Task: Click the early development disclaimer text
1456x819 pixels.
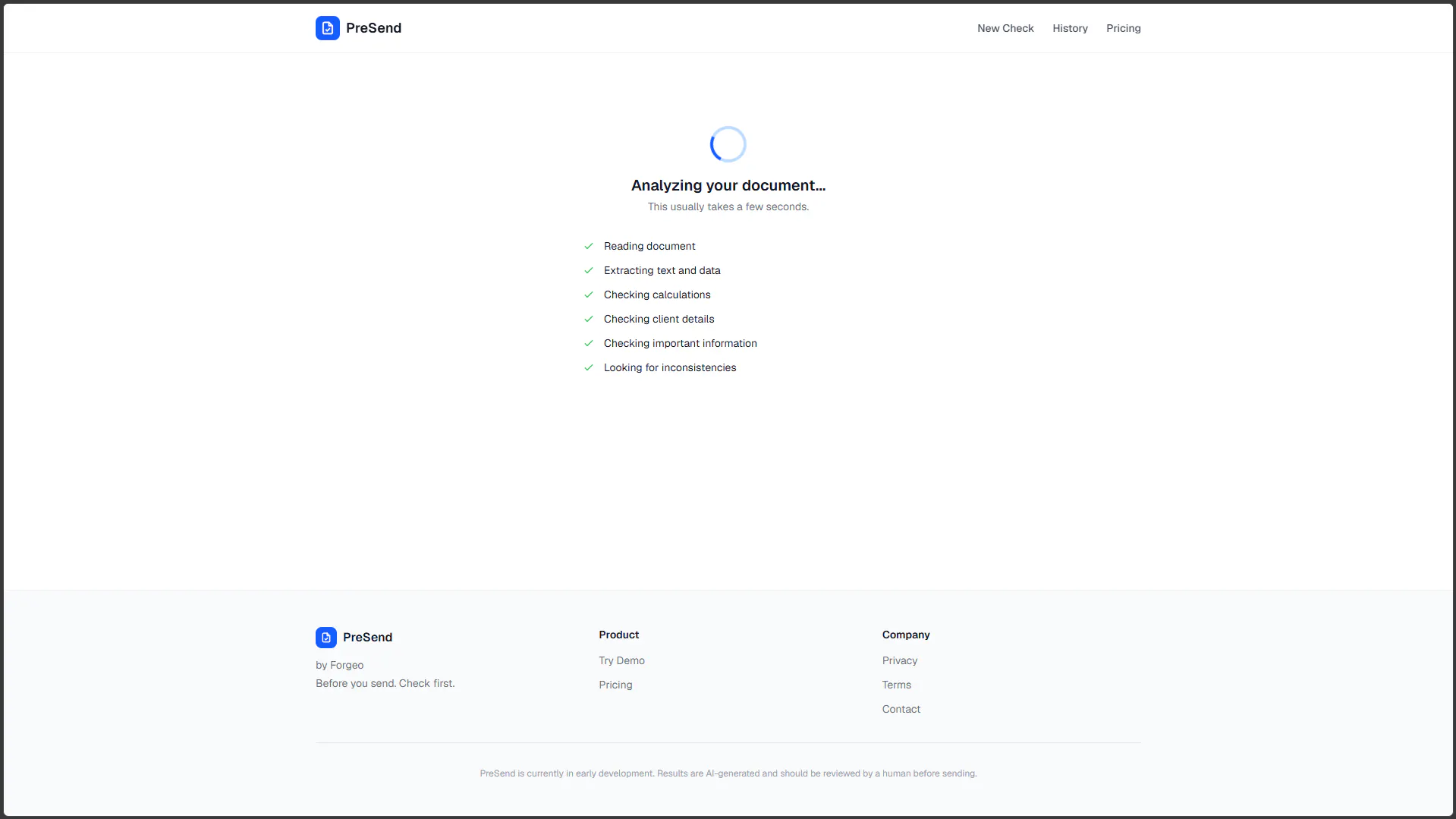Action: 728,773
